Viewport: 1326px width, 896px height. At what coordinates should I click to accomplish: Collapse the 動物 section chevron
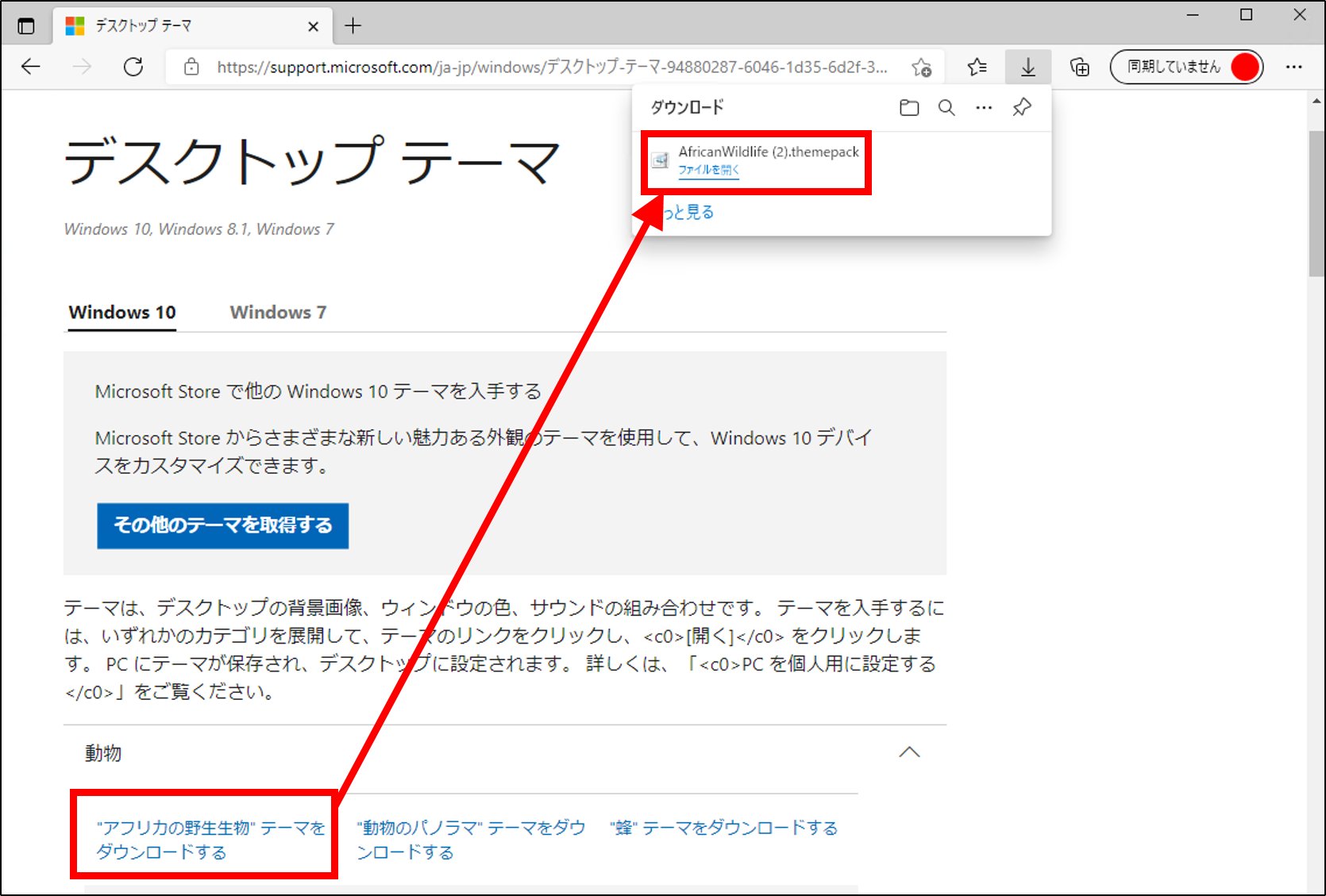pos(909,752)
